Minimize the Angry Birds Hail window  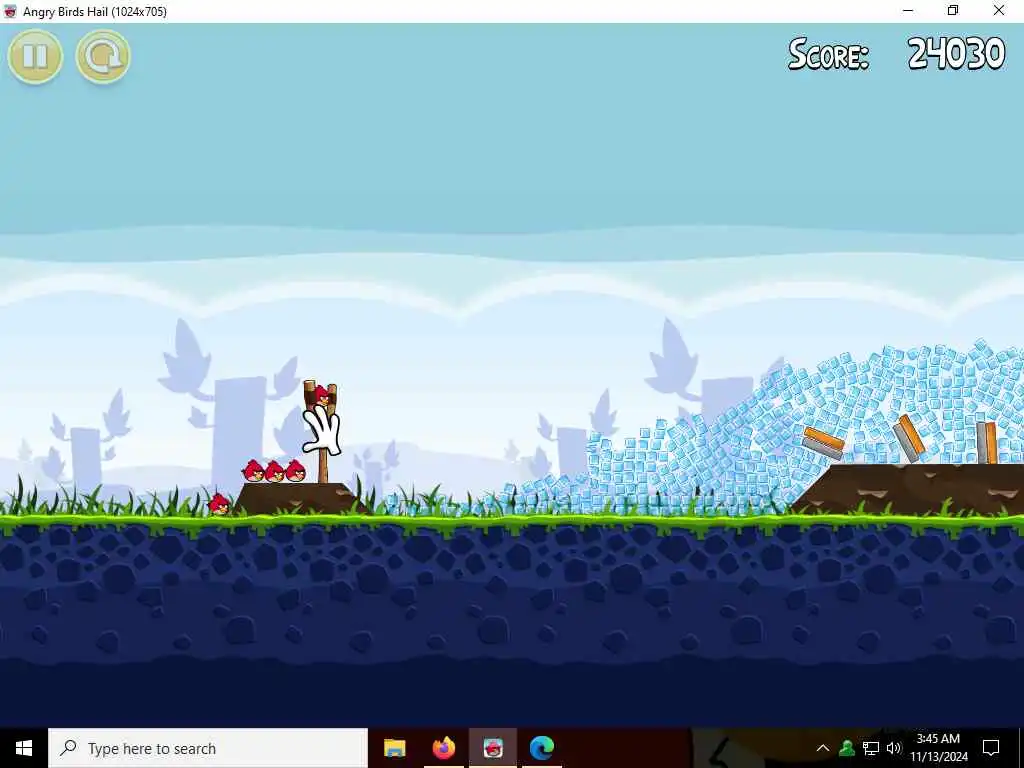click(908, 11)
